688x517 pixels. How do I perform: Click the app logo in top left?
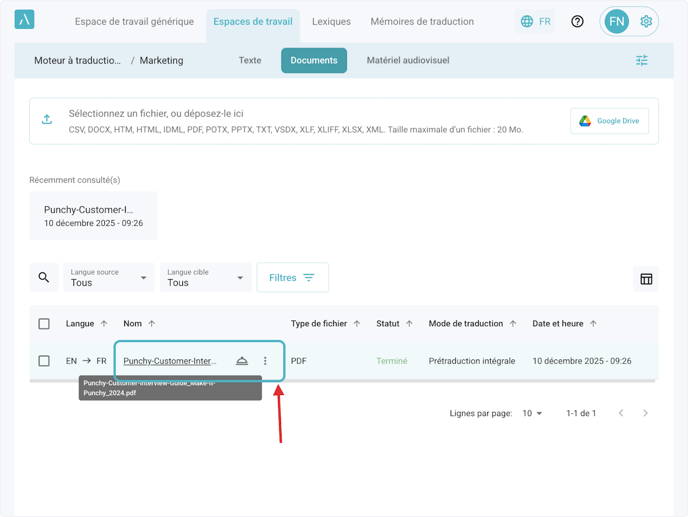pos(25,20)
